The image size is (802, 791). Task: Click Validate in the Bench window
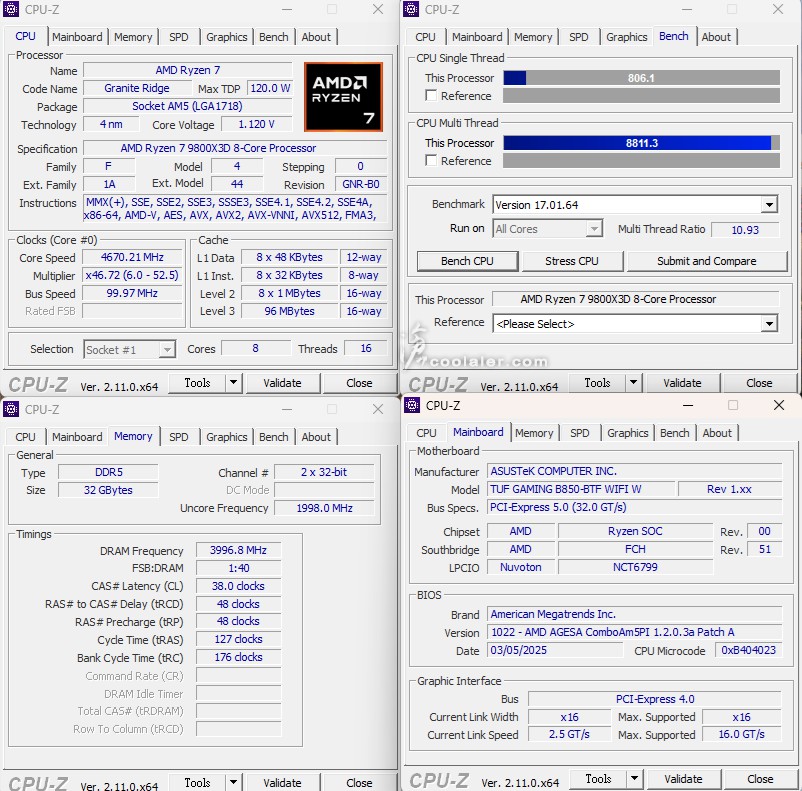pos(682,383)
